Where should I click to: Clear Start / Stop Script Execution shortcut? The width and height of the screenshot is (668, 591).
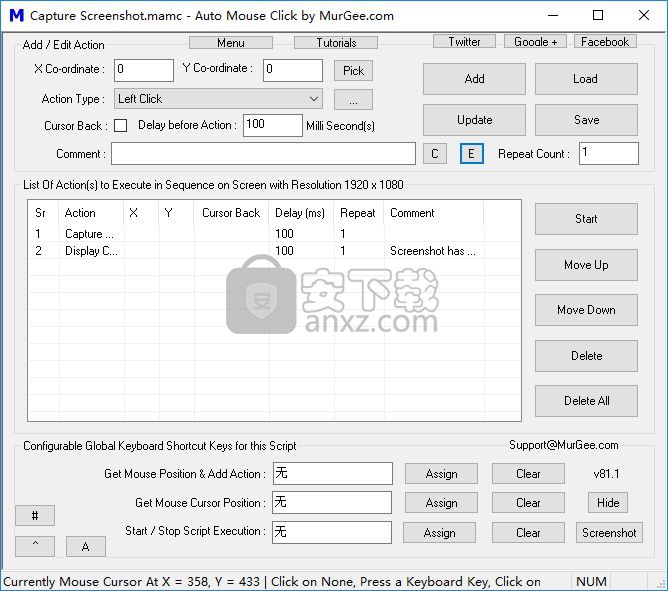(528, 533)
